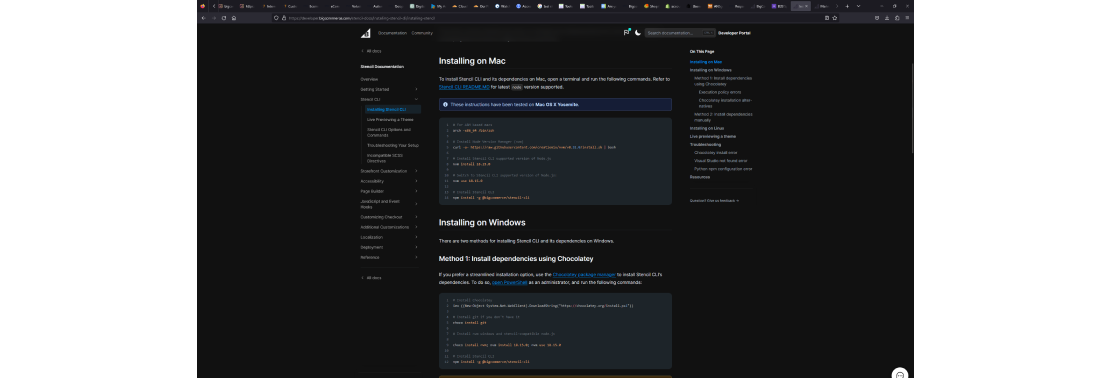
Task: Open the announcements flag icon in header
Action: [x=626, y=33]
